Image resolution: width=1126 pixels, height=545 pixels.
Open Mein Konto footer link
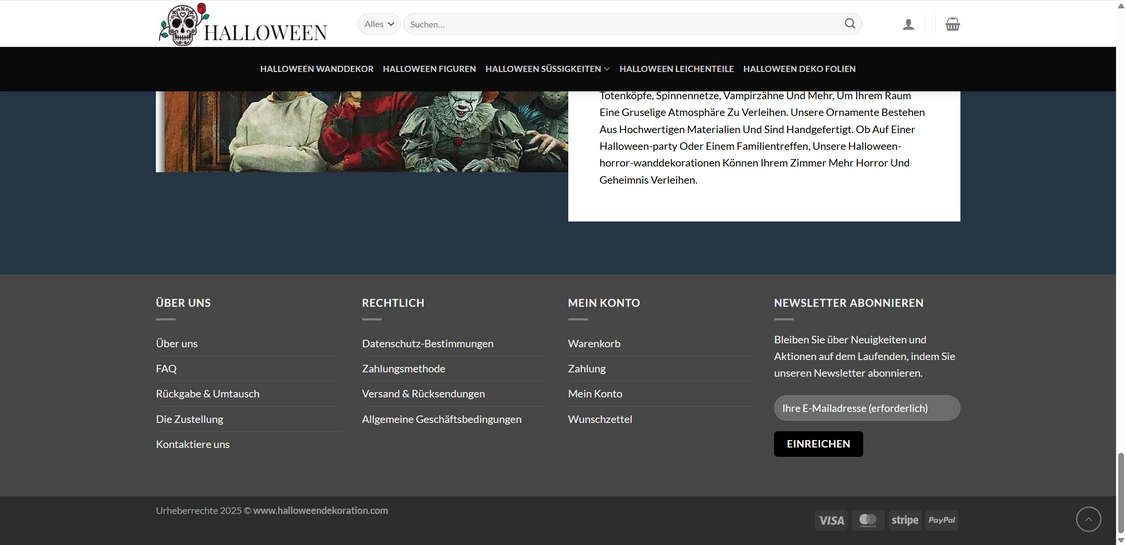(595, 393)
